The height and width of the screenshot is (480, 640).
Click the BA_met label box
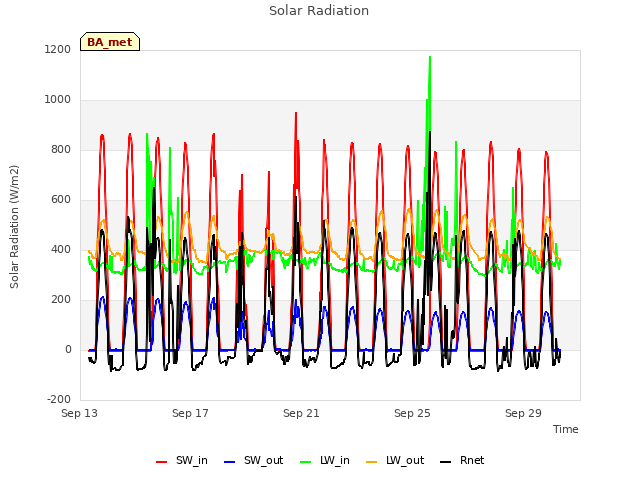(x=110, y=42)
